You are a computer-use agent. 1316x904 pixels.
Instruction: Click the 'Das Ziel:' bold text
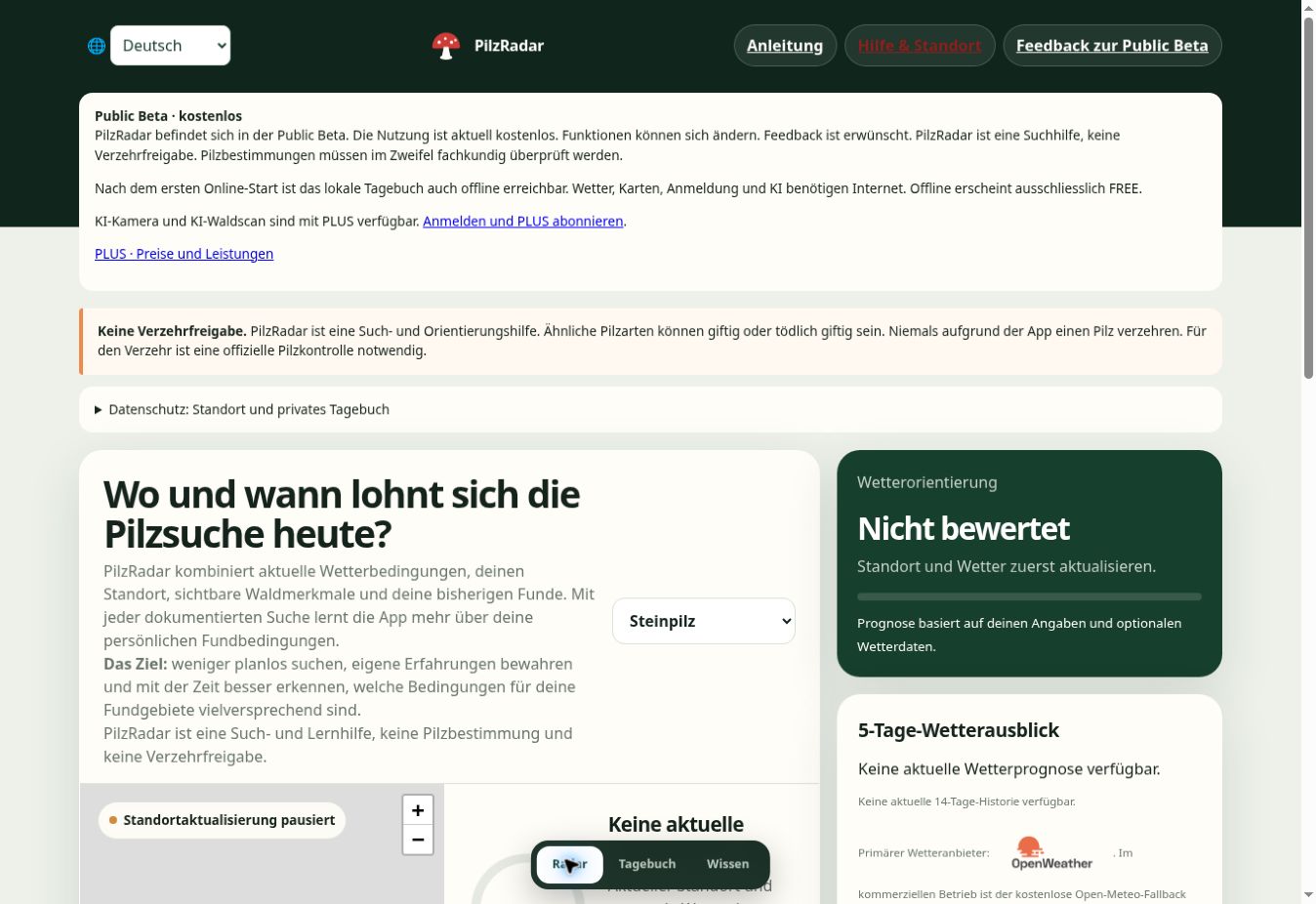pos(136,664)
